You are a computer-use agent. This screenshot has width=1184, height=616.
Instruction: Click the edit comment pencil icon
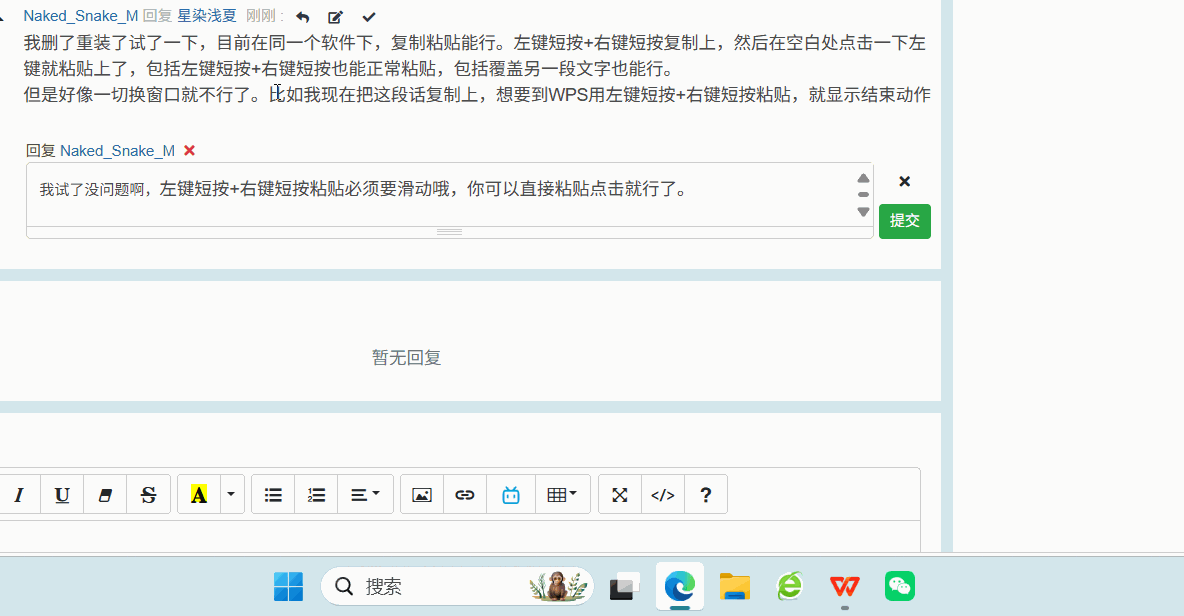[x=336, y=17]
